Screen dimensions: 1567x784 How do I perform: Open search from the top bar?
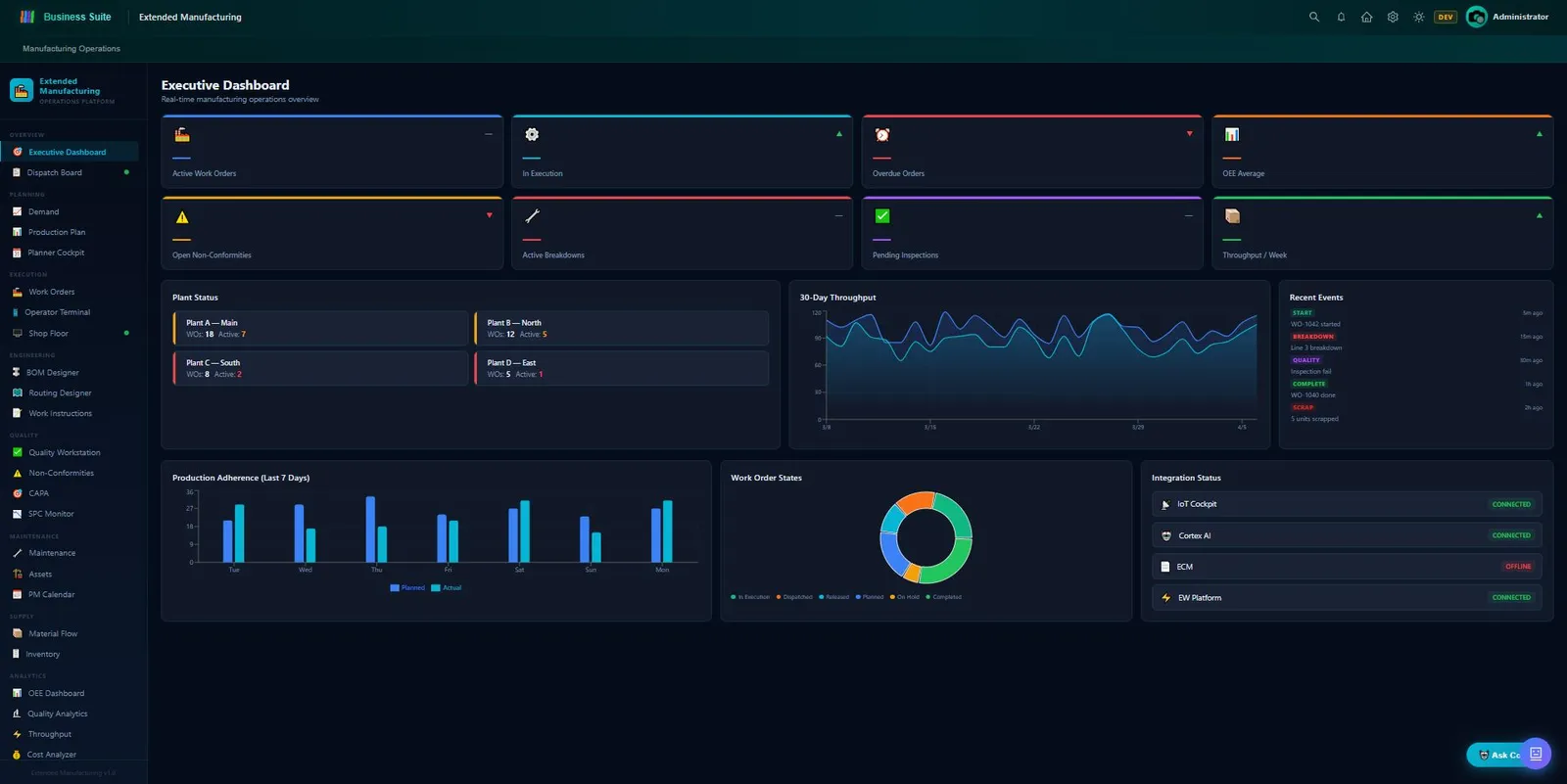(1314, 17)
